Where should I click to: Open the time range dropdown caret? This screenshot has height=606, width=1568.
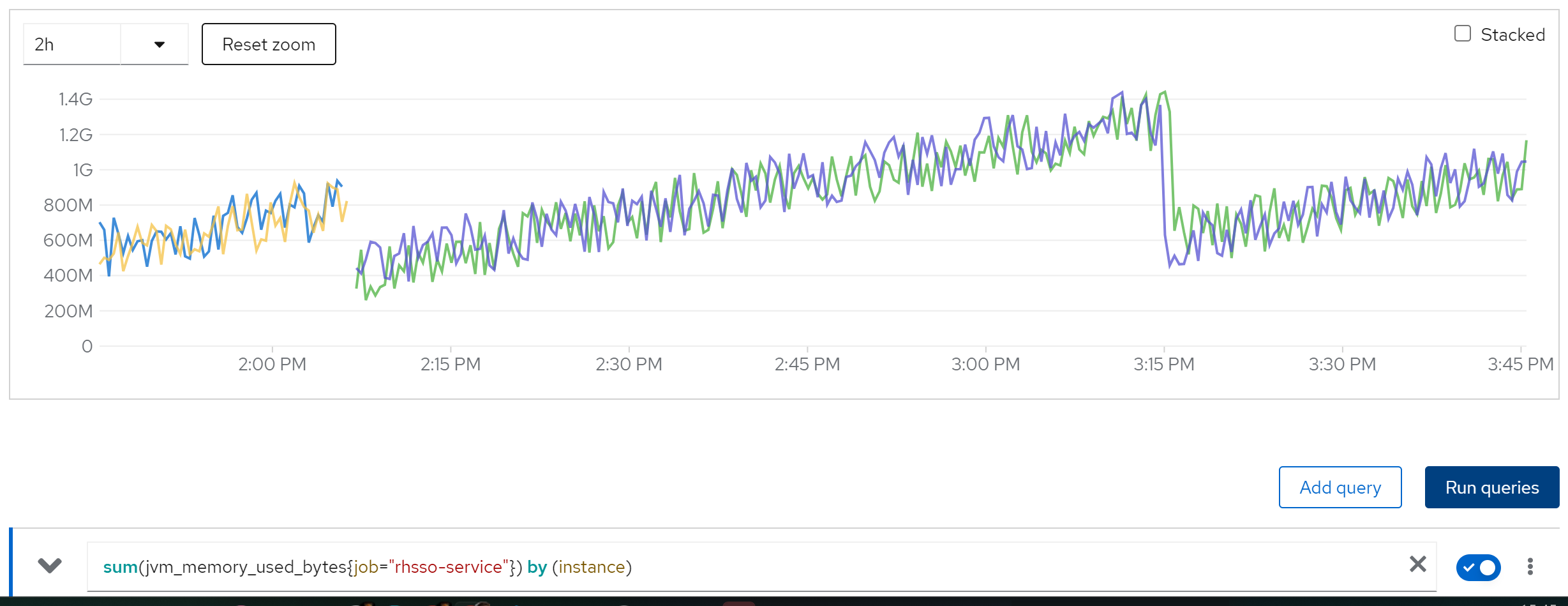point(159,45)
